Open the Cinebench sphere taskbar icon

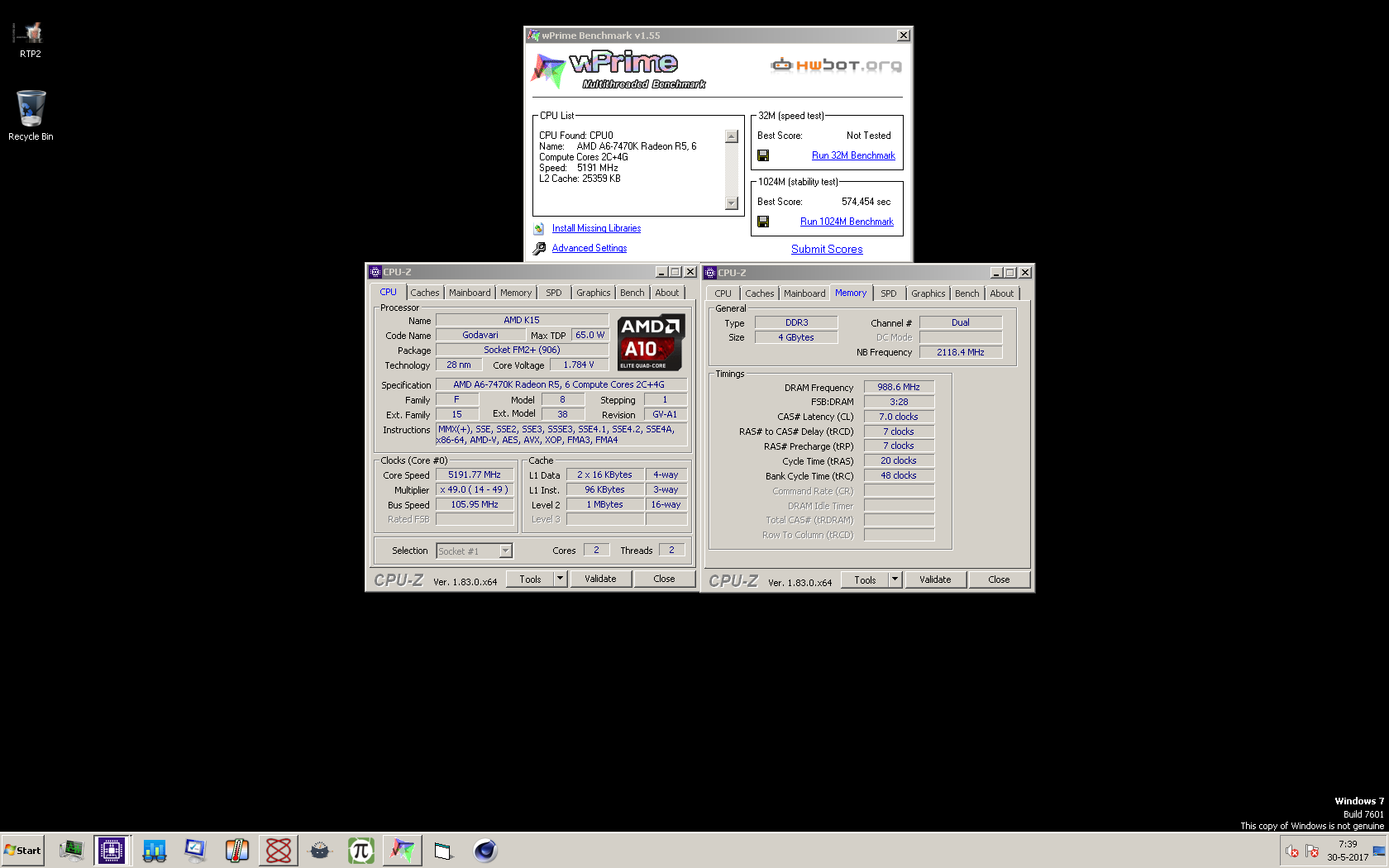pos(485,850)
